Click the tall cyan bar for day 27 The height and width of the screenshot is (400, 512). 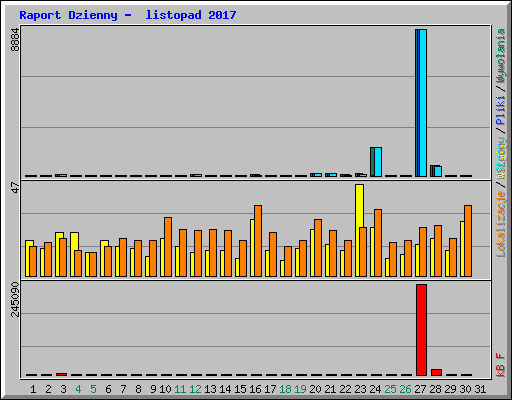[423, 103]
